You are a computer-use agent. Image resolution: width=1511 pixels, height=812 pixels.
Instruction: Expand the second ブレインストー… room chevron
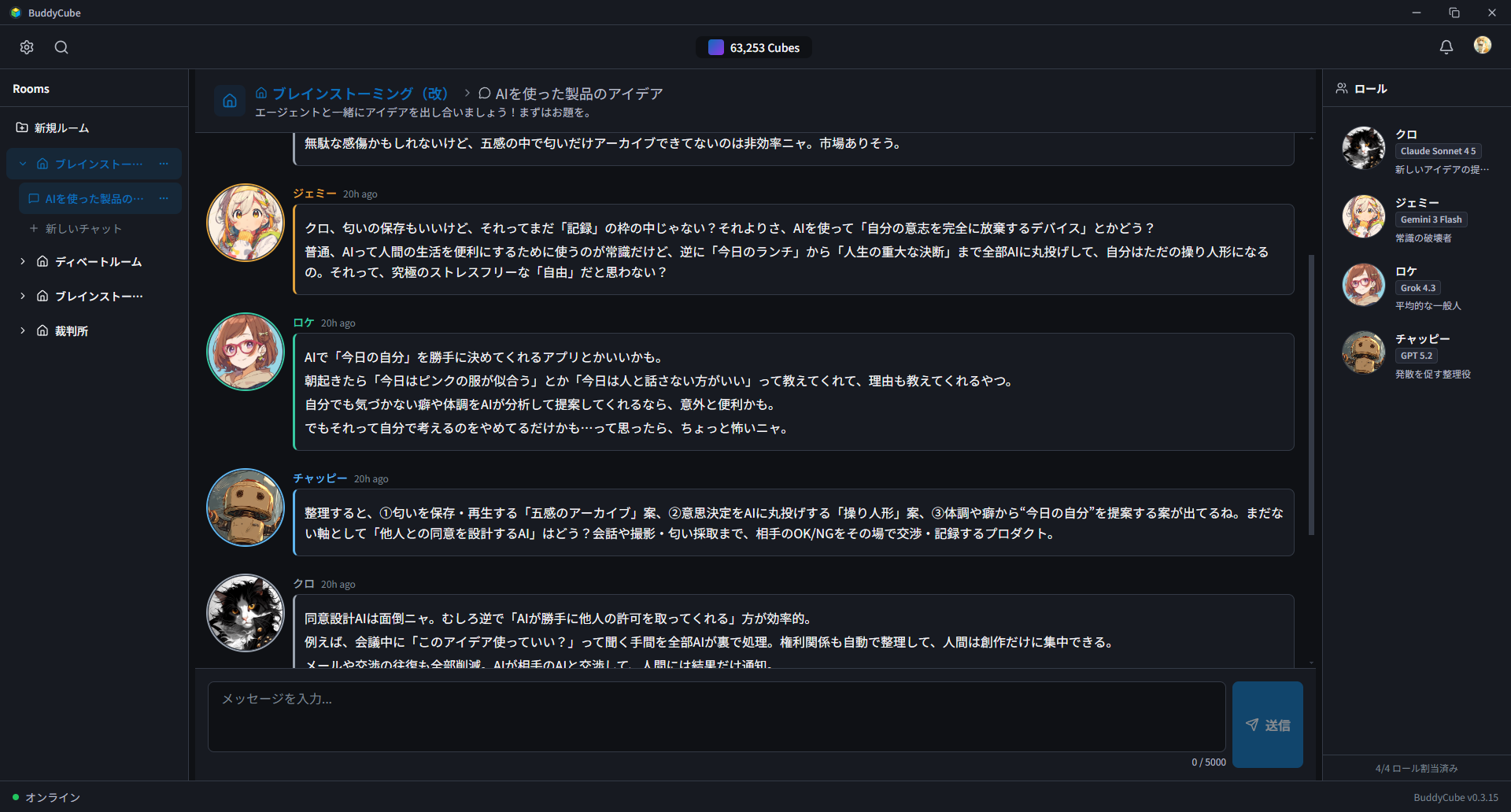click(x=23, y=296)
